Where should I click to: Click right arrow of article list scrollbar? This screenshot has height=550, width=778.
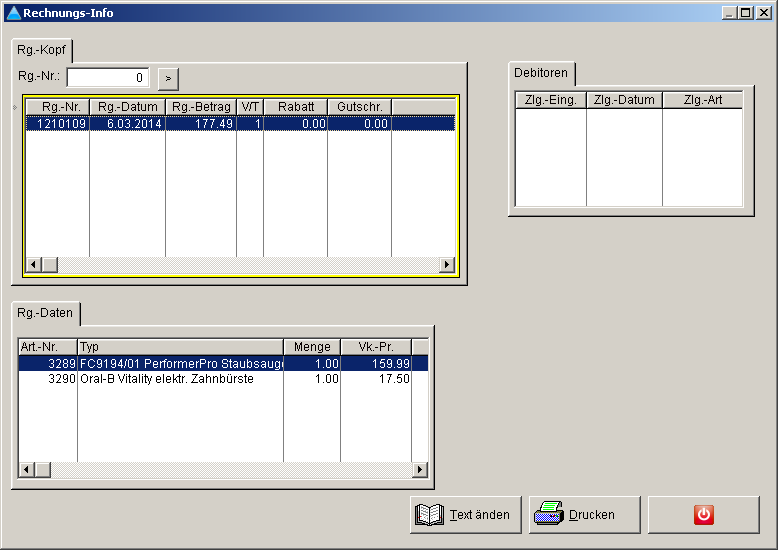(420, 469)
